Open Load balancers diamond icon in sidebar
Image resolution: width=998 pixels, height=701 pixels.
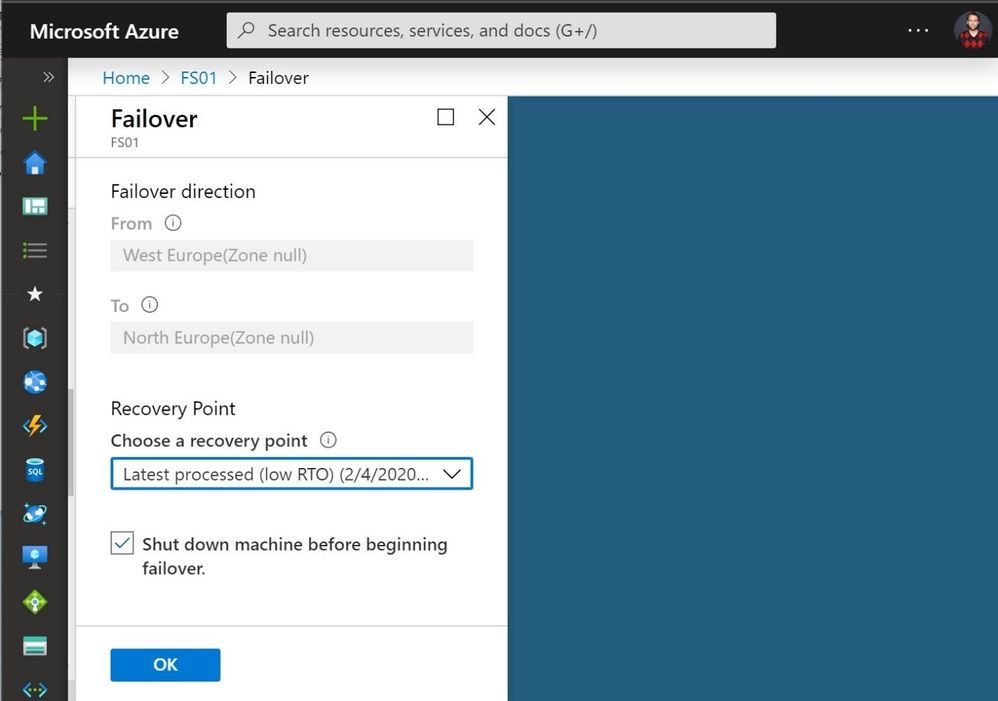pyautogui.click(x=34, y=602)
